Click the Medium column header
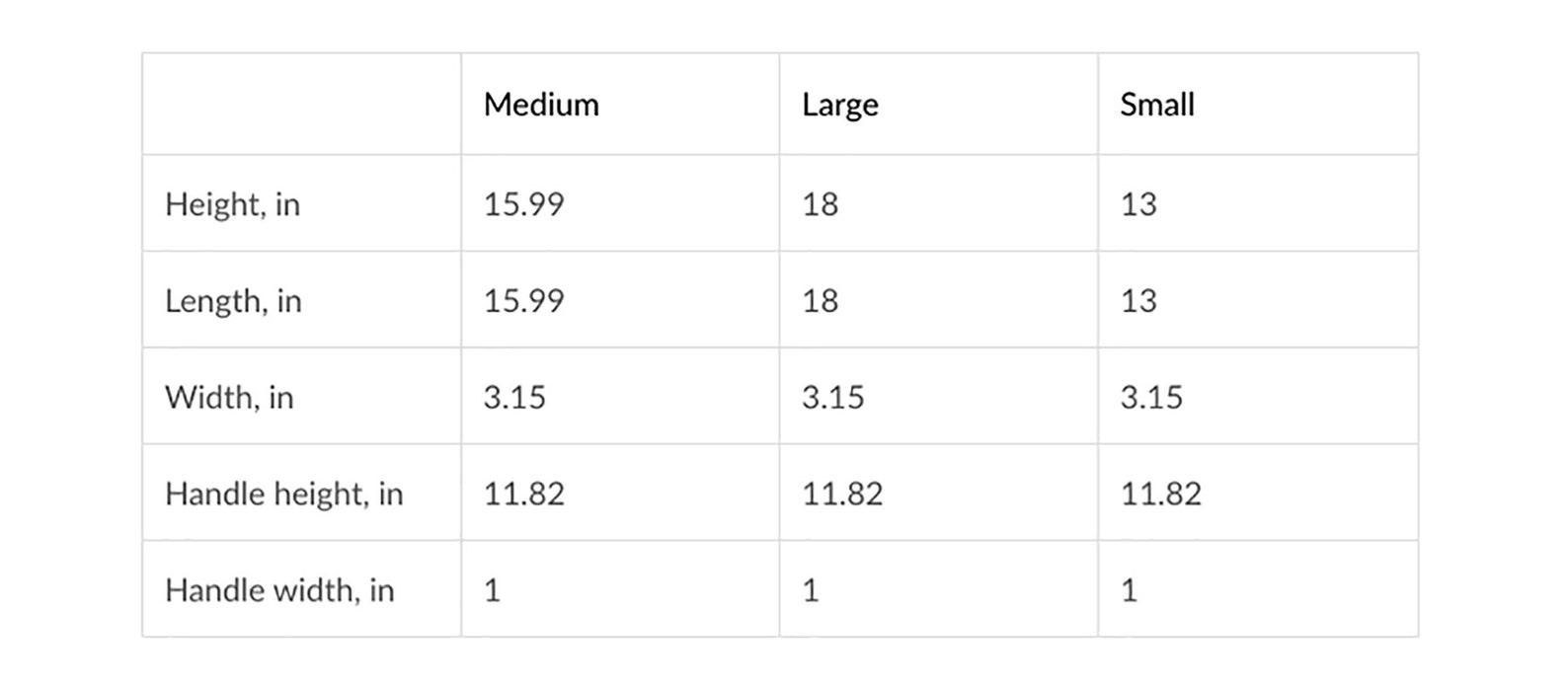 (x=541, y=105)
